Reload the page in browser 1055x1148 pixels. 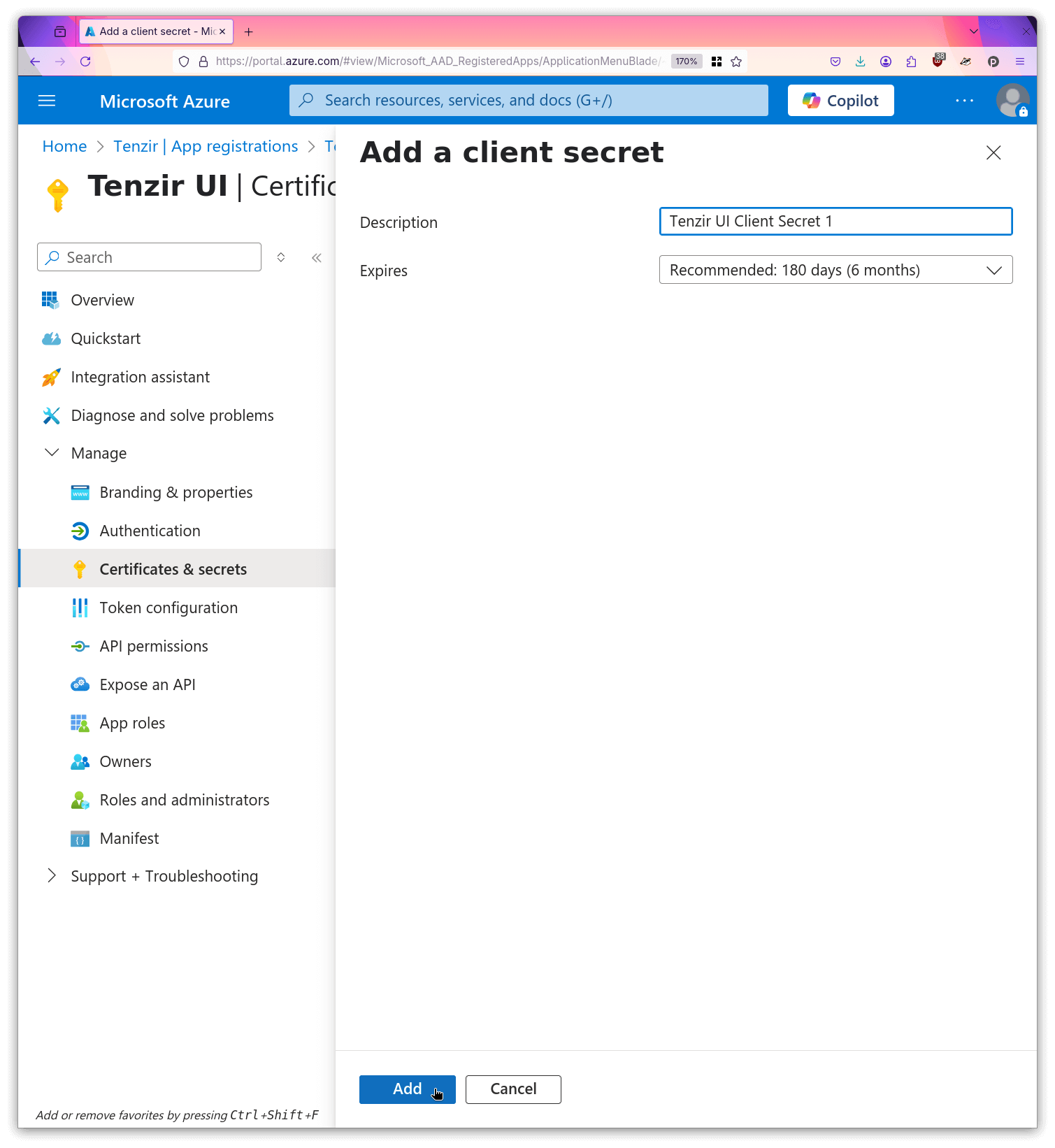pos(85,62)
